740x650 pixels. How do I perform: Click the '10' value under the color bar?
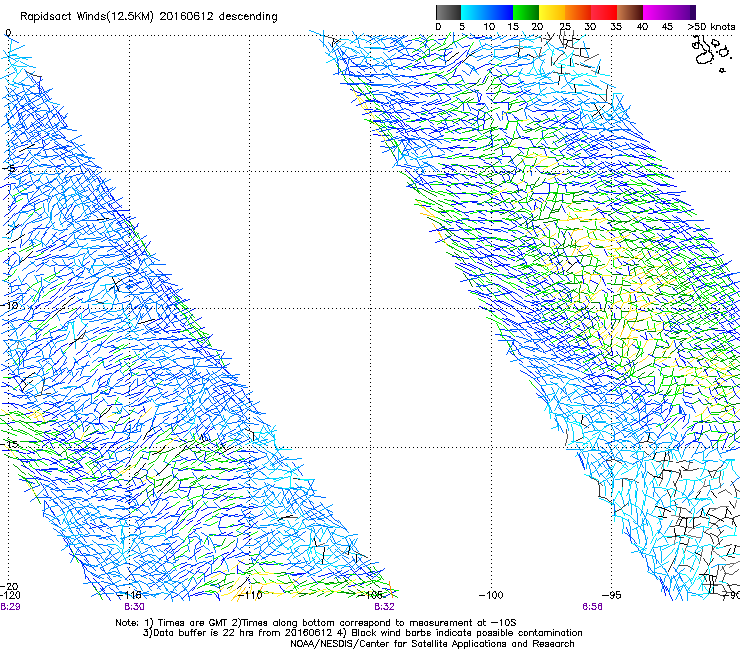tap(489, 27)
